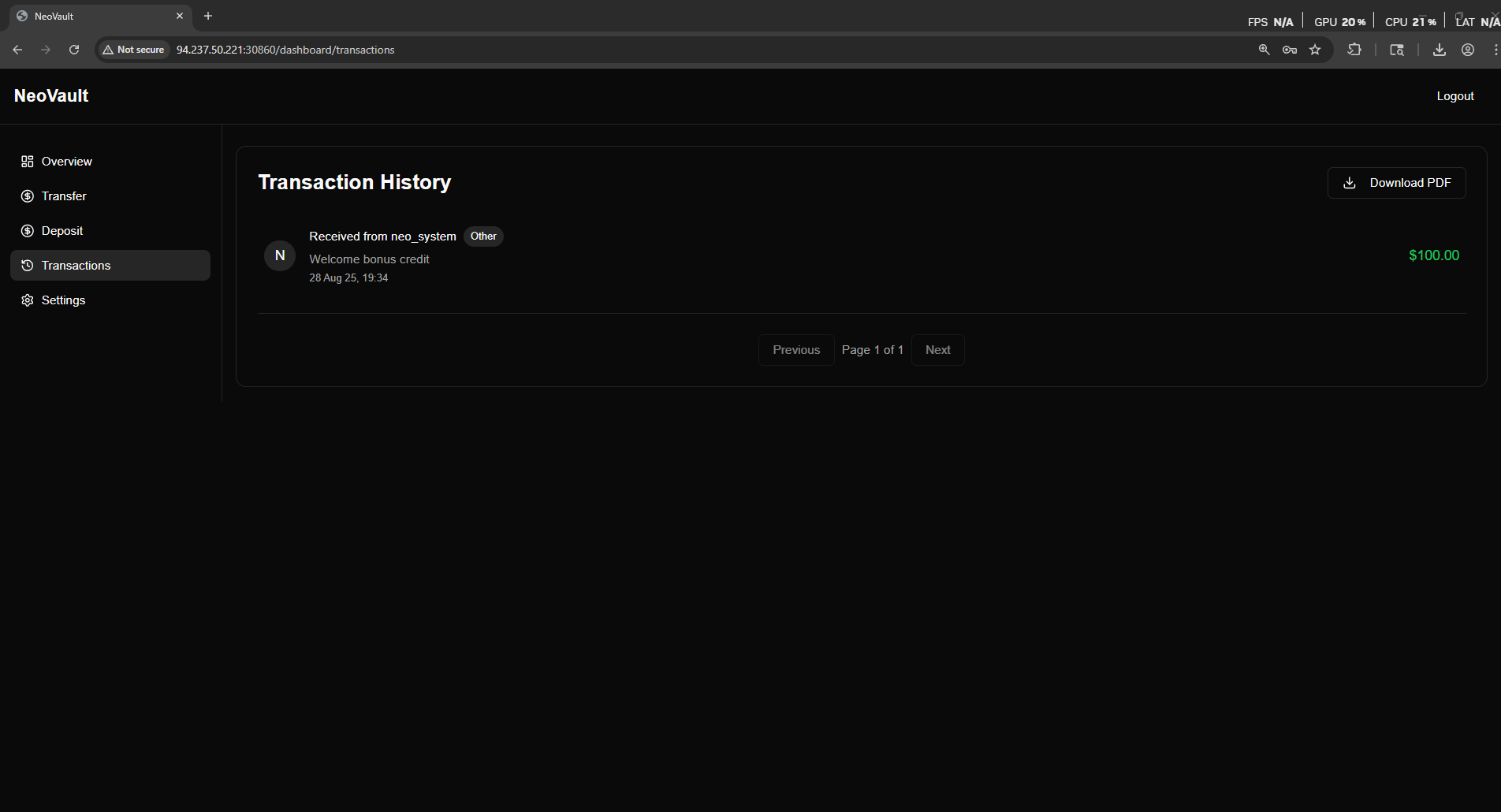1501x812 pixels.
Task: Click the Next page button
Action: pyautogui.click(x=937, y=350)
